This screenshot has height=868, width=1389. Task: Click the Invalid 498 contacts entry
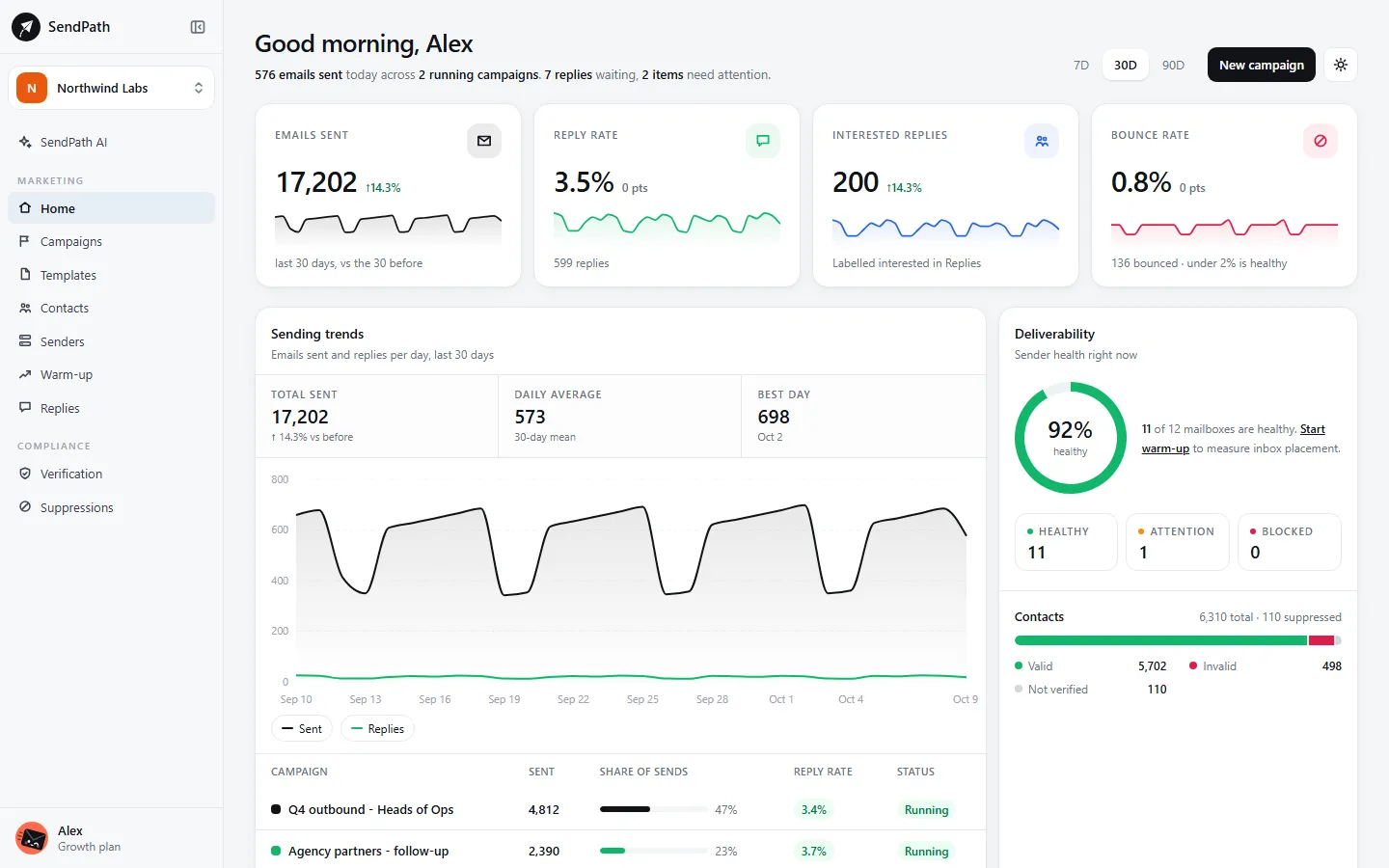pyautogui.click(x=1266, y=666)
